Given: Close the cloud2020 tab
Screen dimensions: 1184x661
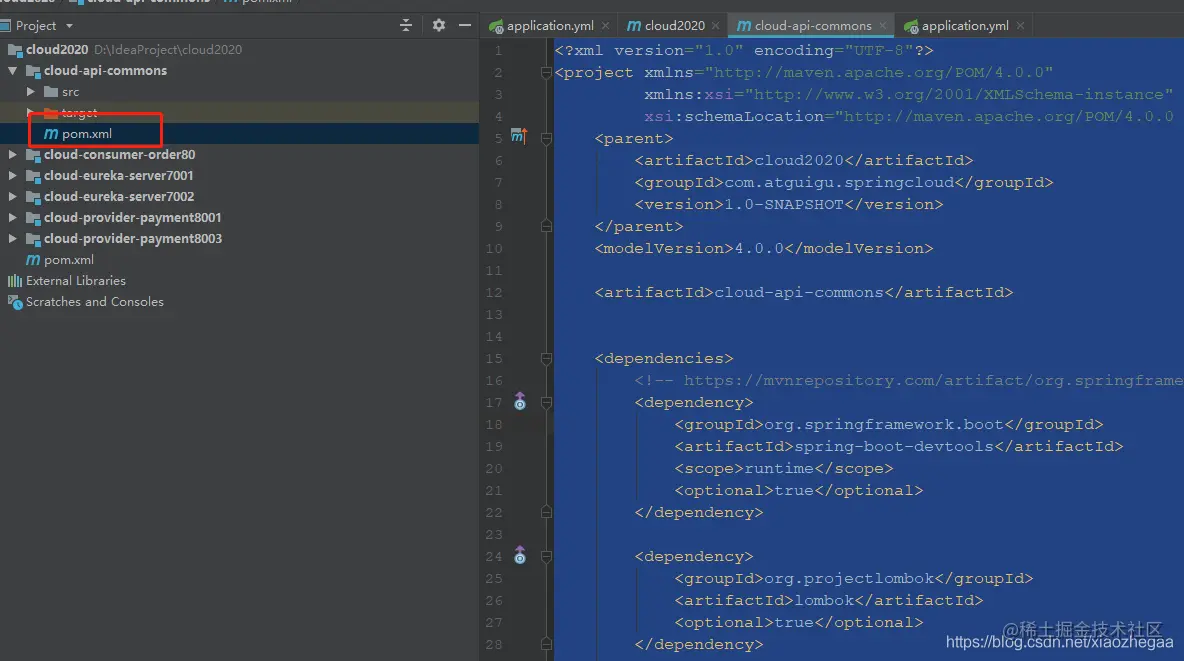Looking at the screenshot, I should [716, 26].
